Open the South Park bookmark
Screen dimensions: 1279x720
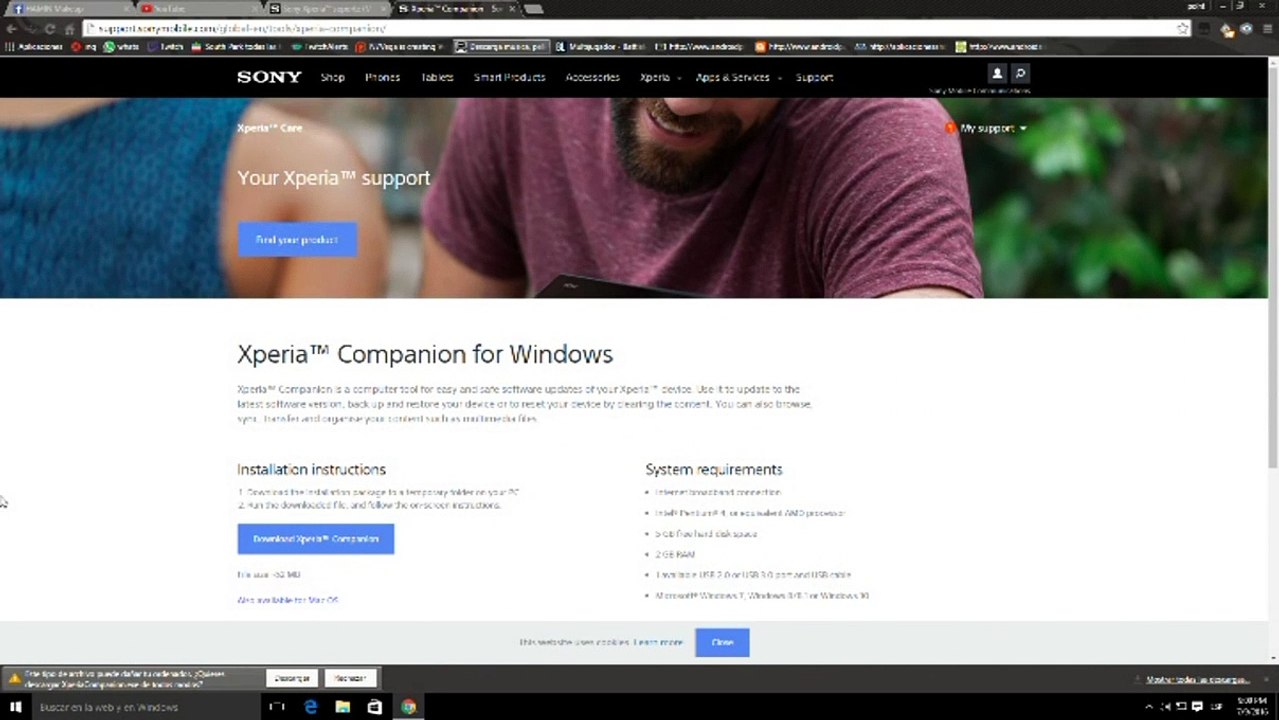pyautogui.click(x=237, y=46)
